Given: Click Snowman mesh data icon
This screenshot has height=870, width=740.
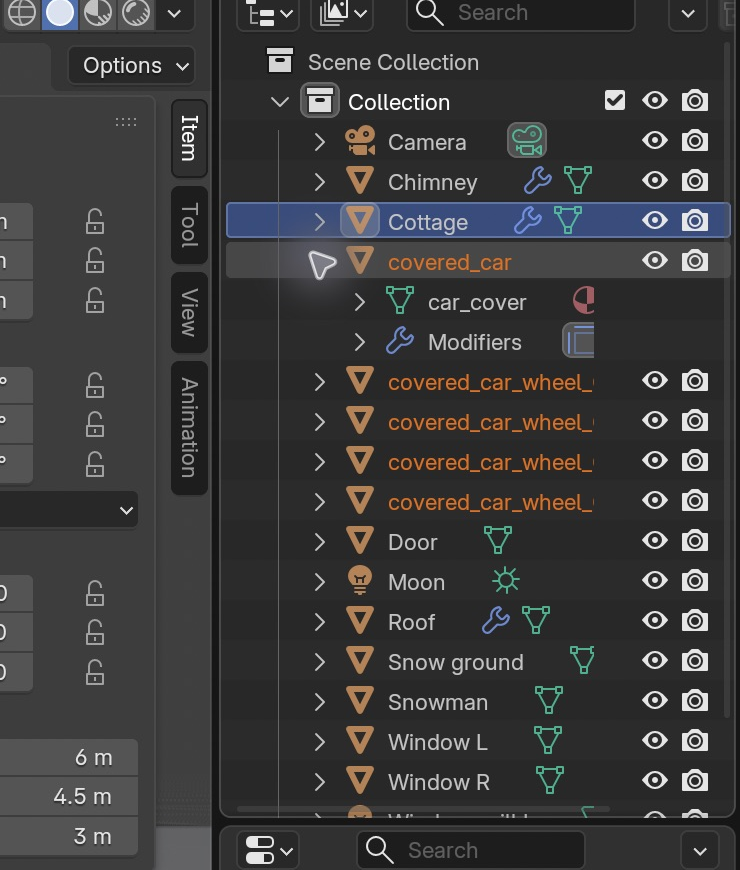Looking at the screenshot, I should click(x=549, y=700).
